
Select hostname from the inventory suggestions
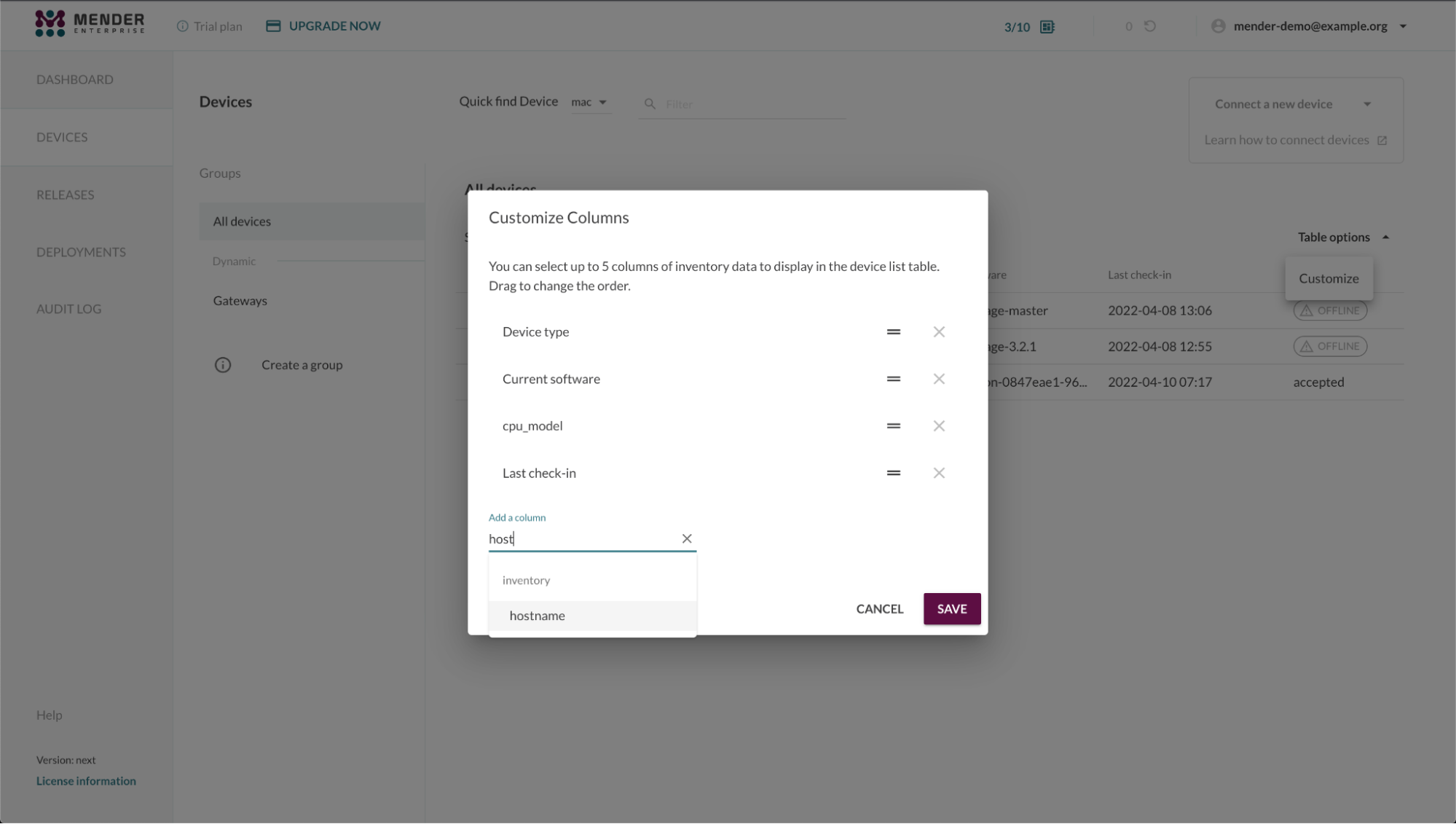pyautogui.click(x=538, y=616)
